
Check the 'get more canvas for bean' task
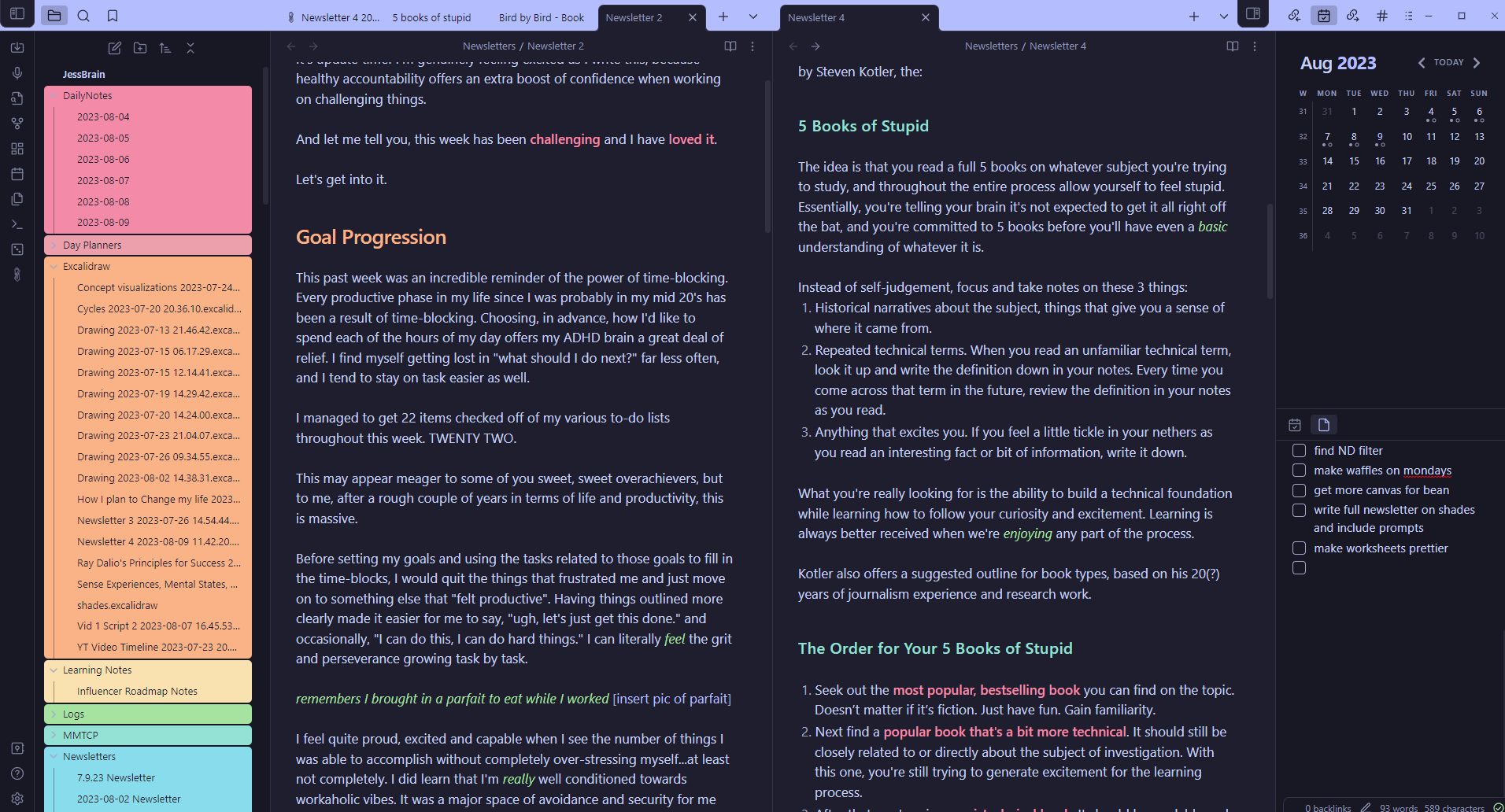[x=1299, y=490]
